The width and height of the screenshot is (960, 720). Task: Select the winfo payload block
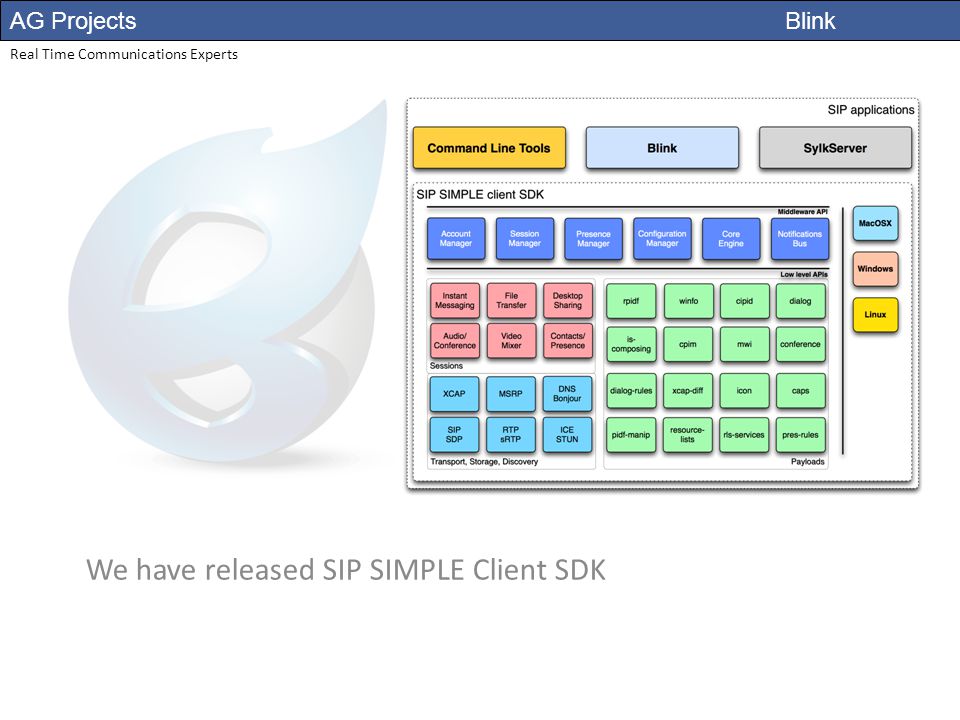(688, 301)
